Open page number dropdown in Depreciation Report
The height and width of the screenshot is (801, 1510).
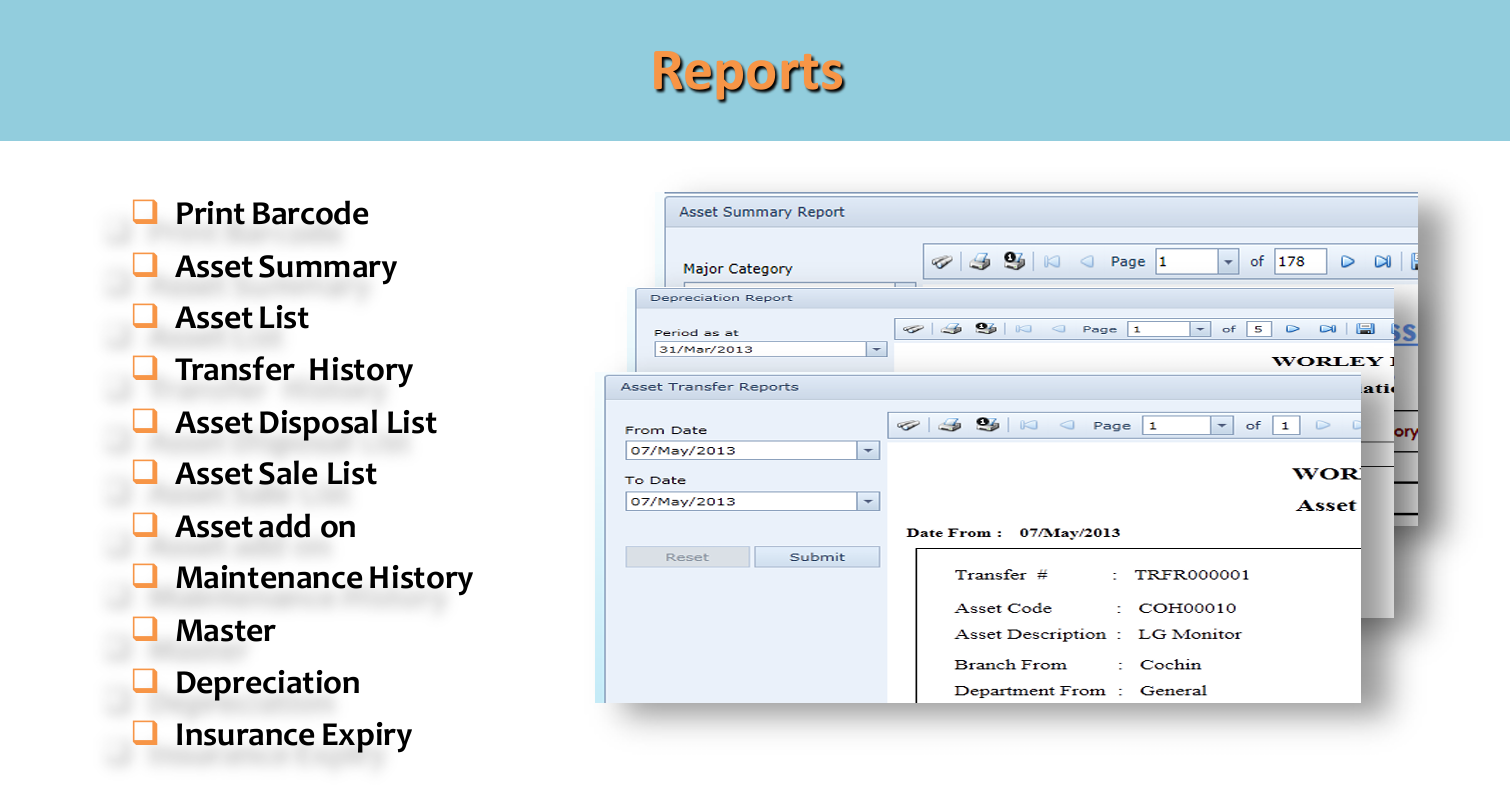1200,329
